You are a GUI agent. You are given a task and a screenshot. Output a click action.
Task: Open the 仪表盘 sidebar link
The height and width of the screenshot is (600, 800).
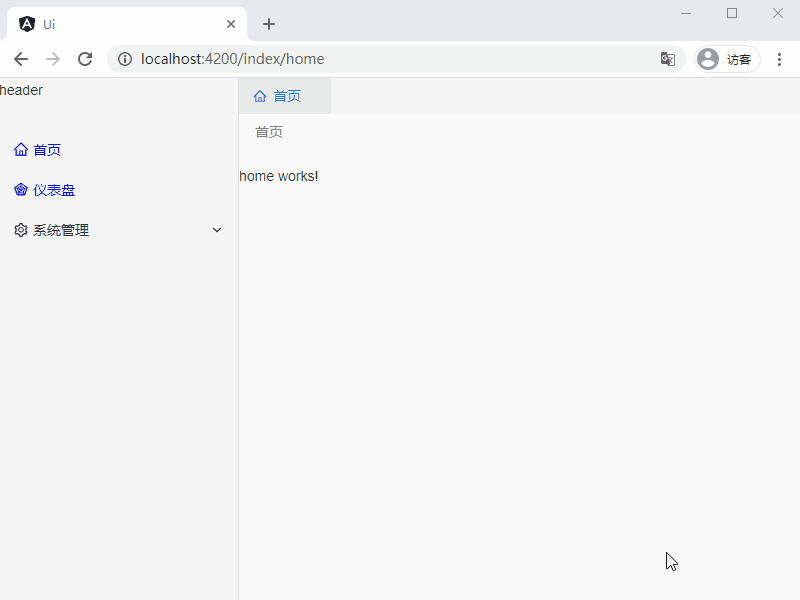coord(54,190)
